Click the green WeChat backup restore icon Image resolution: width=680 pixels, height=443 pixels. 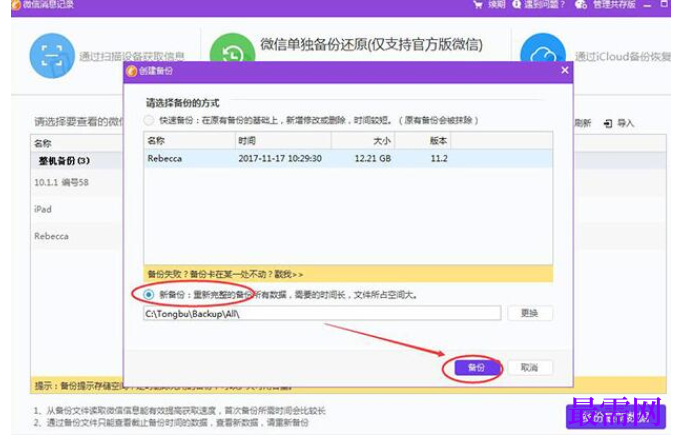point(232,48)
